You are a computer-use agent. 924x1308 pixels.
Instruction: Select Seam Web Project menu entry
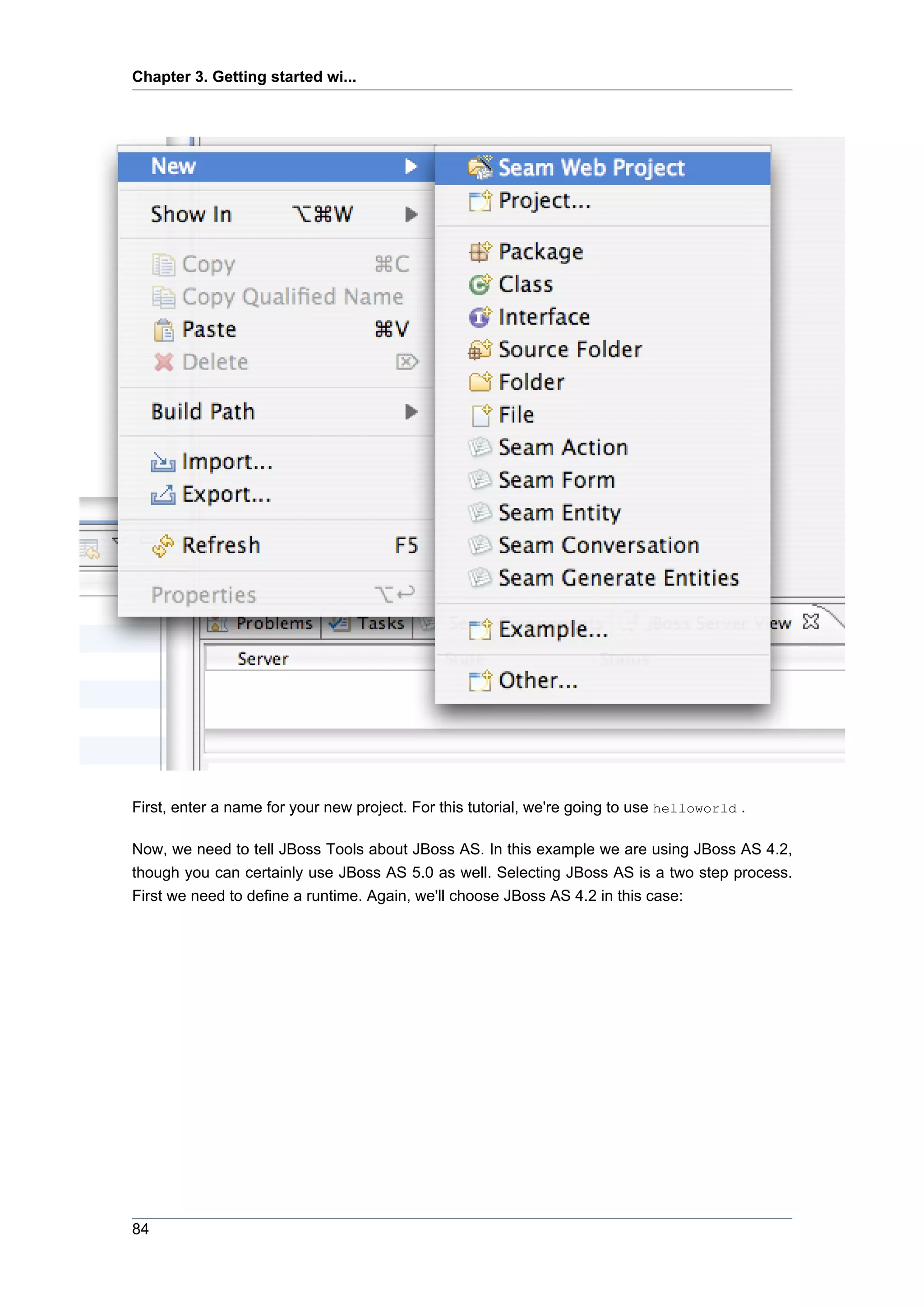pos(602,168)
